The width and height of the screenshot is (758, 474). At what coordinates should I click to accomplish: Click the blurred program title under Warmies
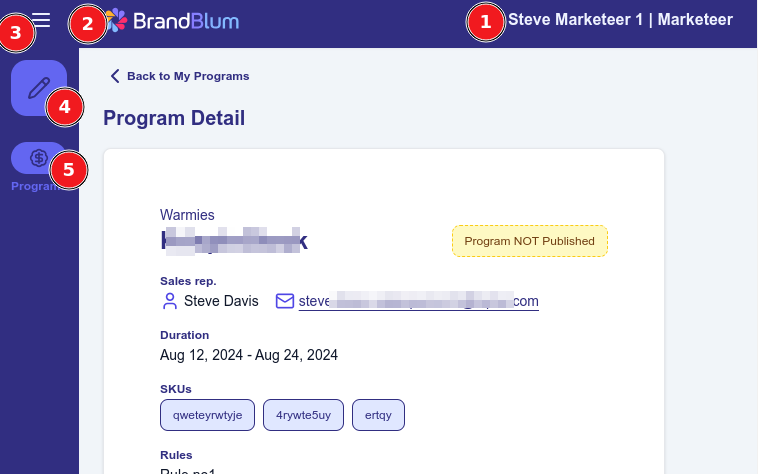point(234,240)
